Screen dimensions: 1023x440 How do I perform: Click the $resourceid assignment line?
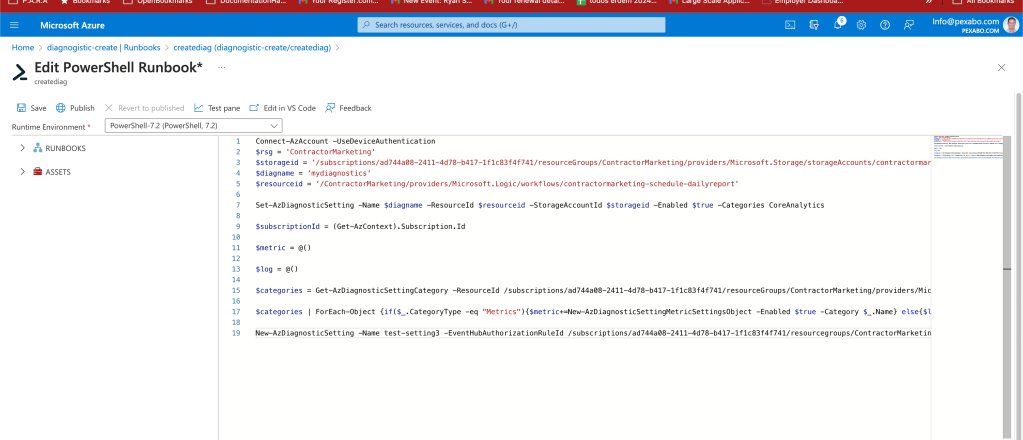click(497, 184)
